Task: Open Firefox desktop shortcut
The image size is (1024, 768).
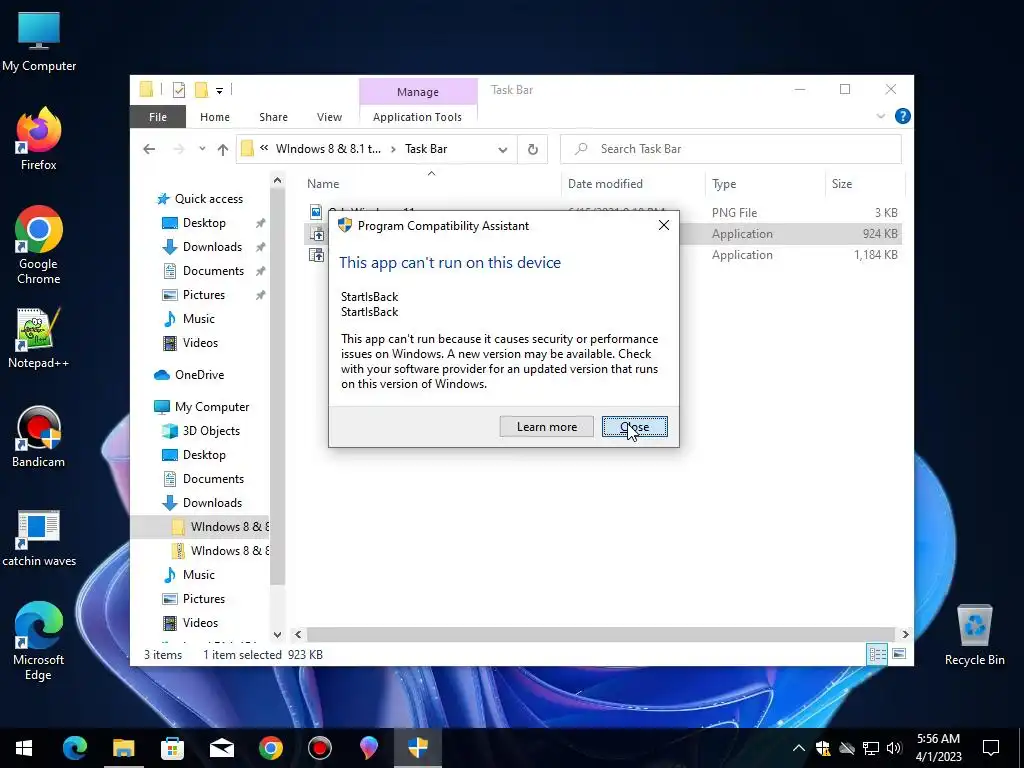Action: [x=39, y=140]
